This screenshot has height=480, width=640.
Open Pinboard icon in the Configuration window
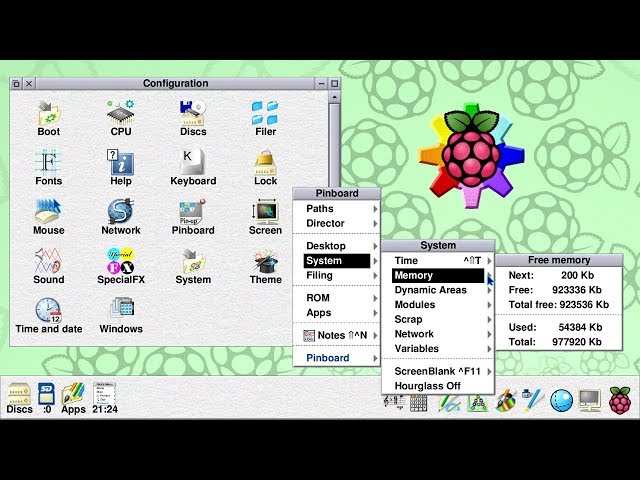click(193, 217)
